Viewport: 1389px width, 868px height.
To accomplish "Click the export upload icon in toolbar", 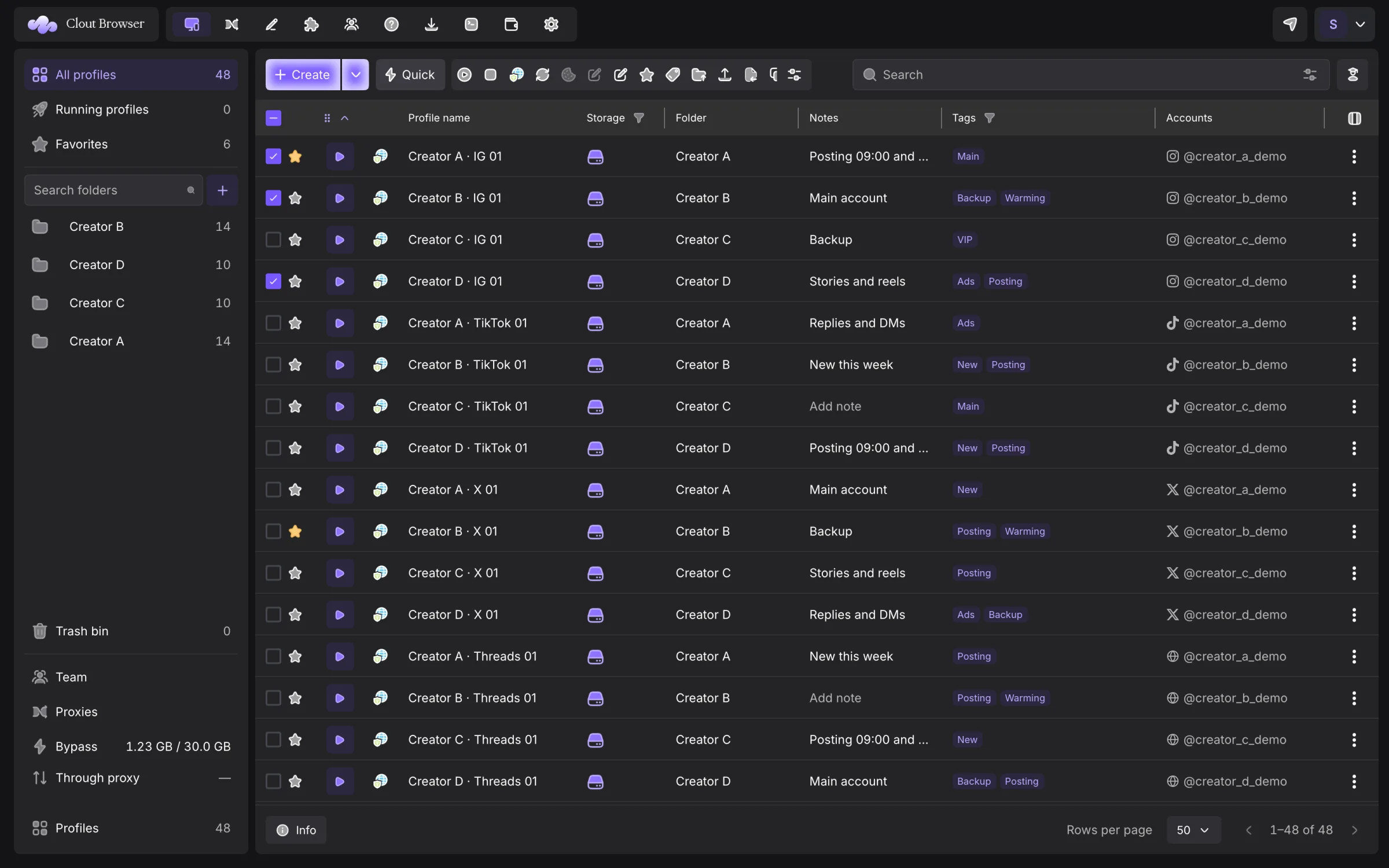I will tap(725, 75).
